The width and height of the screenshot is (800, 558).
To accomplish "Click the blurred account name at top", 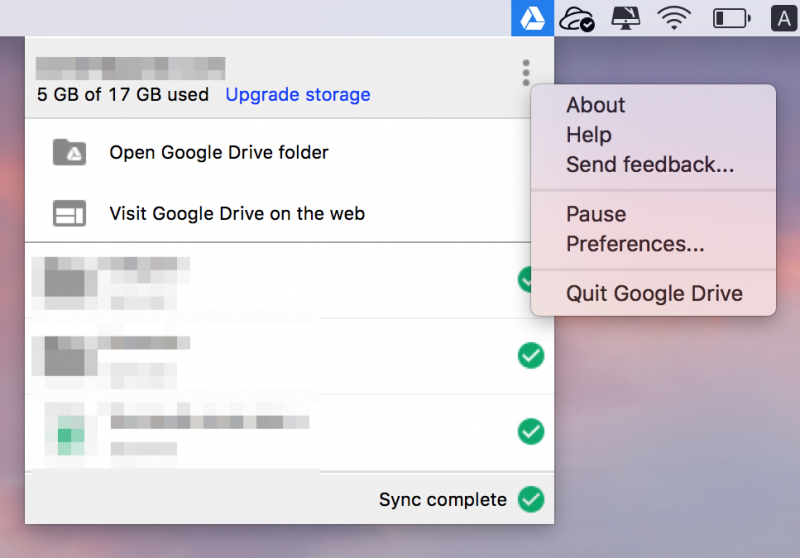I will pos(130,68).
